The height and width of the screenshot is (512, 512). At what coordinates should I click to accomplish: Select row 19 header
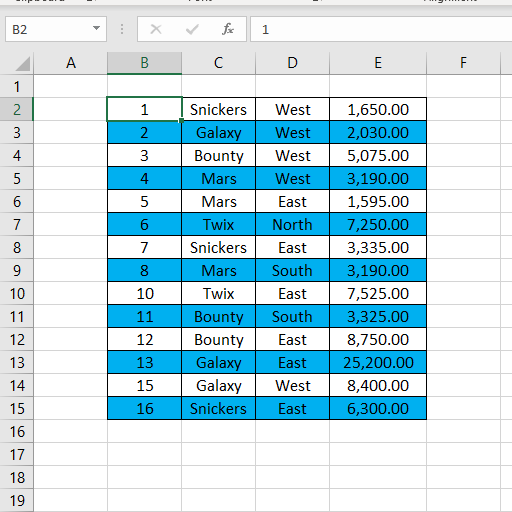17,500
